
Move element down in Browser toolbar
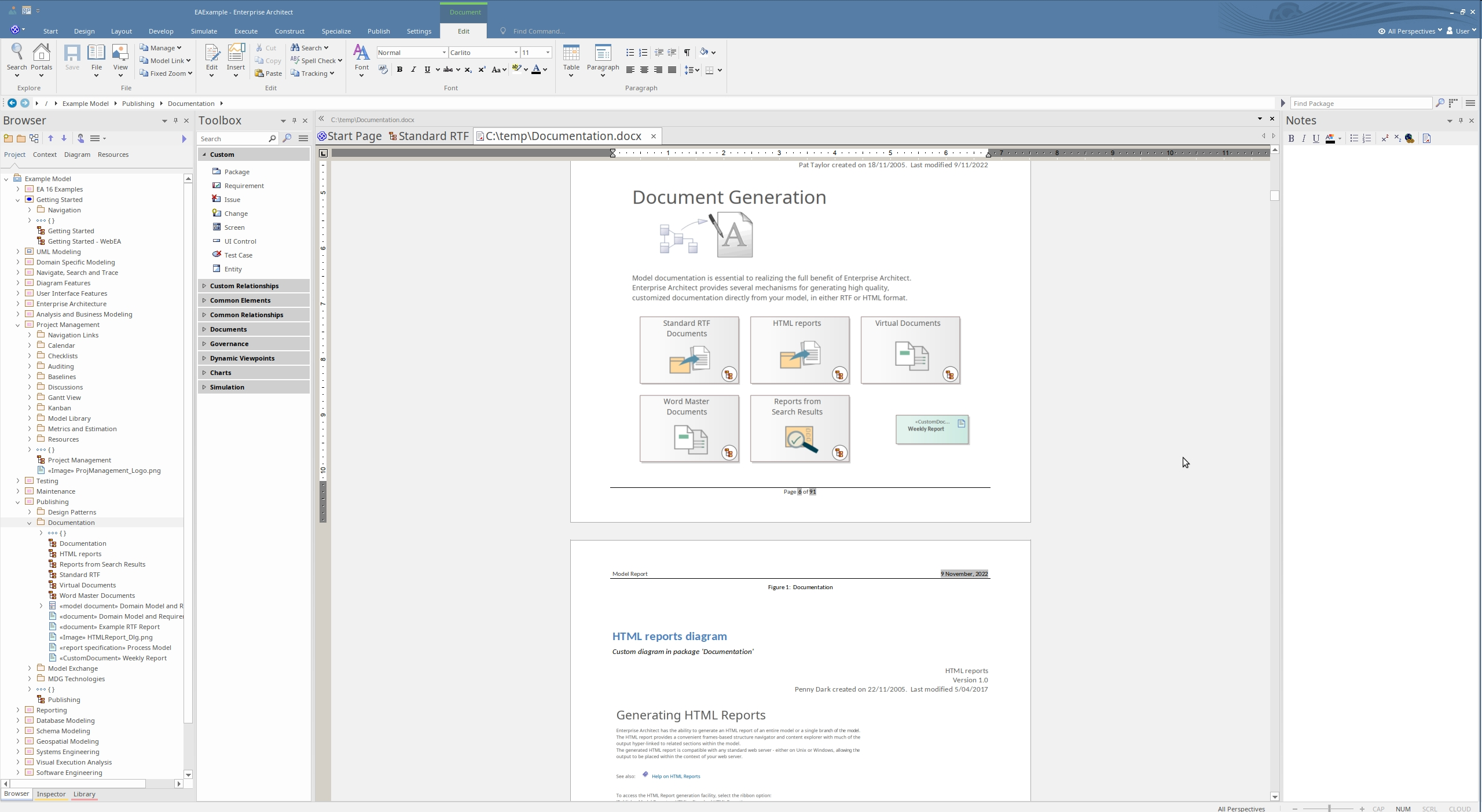tap(64, 138)
